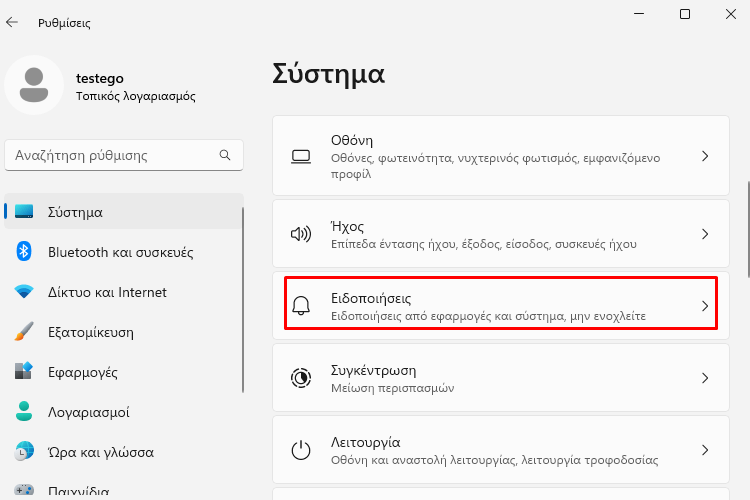Open Λειτουργία via its chevron arrow
Screen dimensions: 750x500
(x=705, y=450)
